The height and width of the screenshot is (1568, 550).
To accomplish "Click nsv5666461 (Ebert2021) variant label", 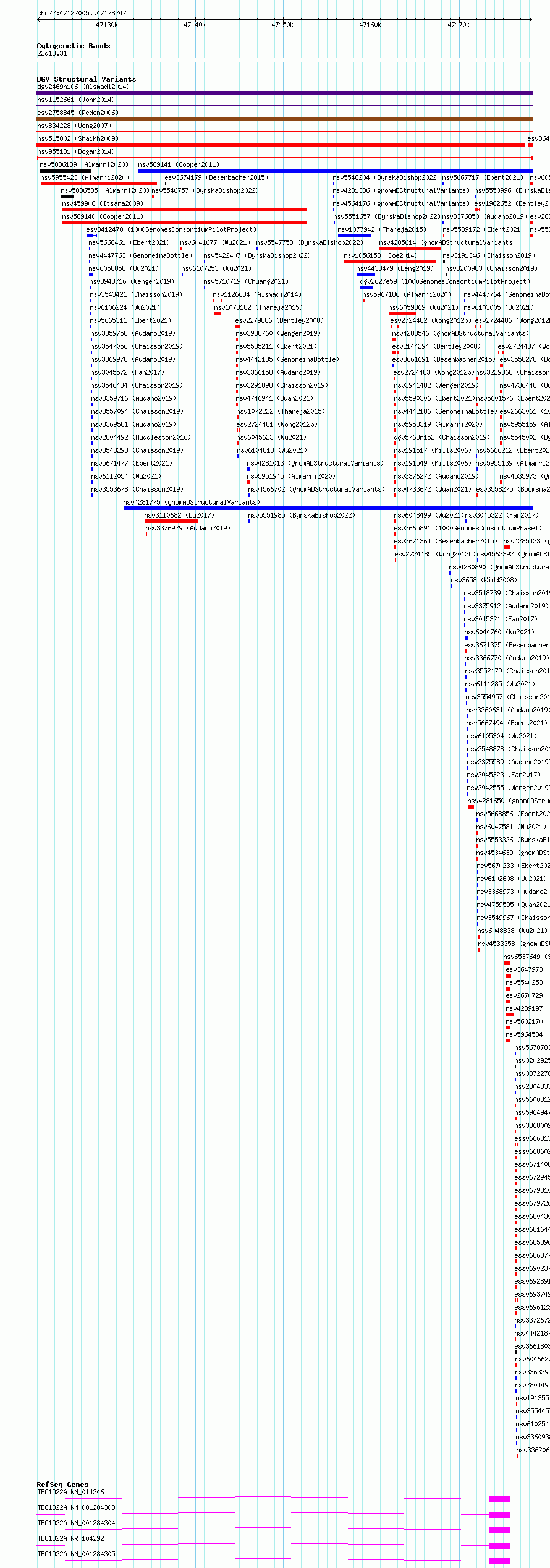I will click(x=129, y=242).
